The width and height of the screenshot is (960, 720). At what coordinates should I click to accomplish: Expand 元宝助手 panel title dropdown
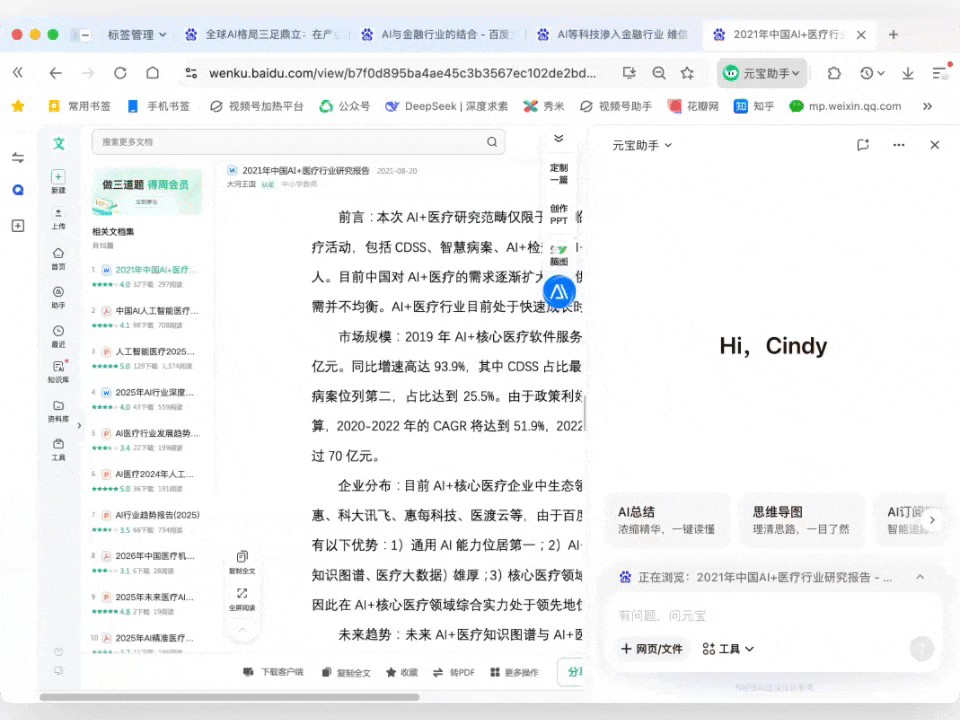pos(642,145)
